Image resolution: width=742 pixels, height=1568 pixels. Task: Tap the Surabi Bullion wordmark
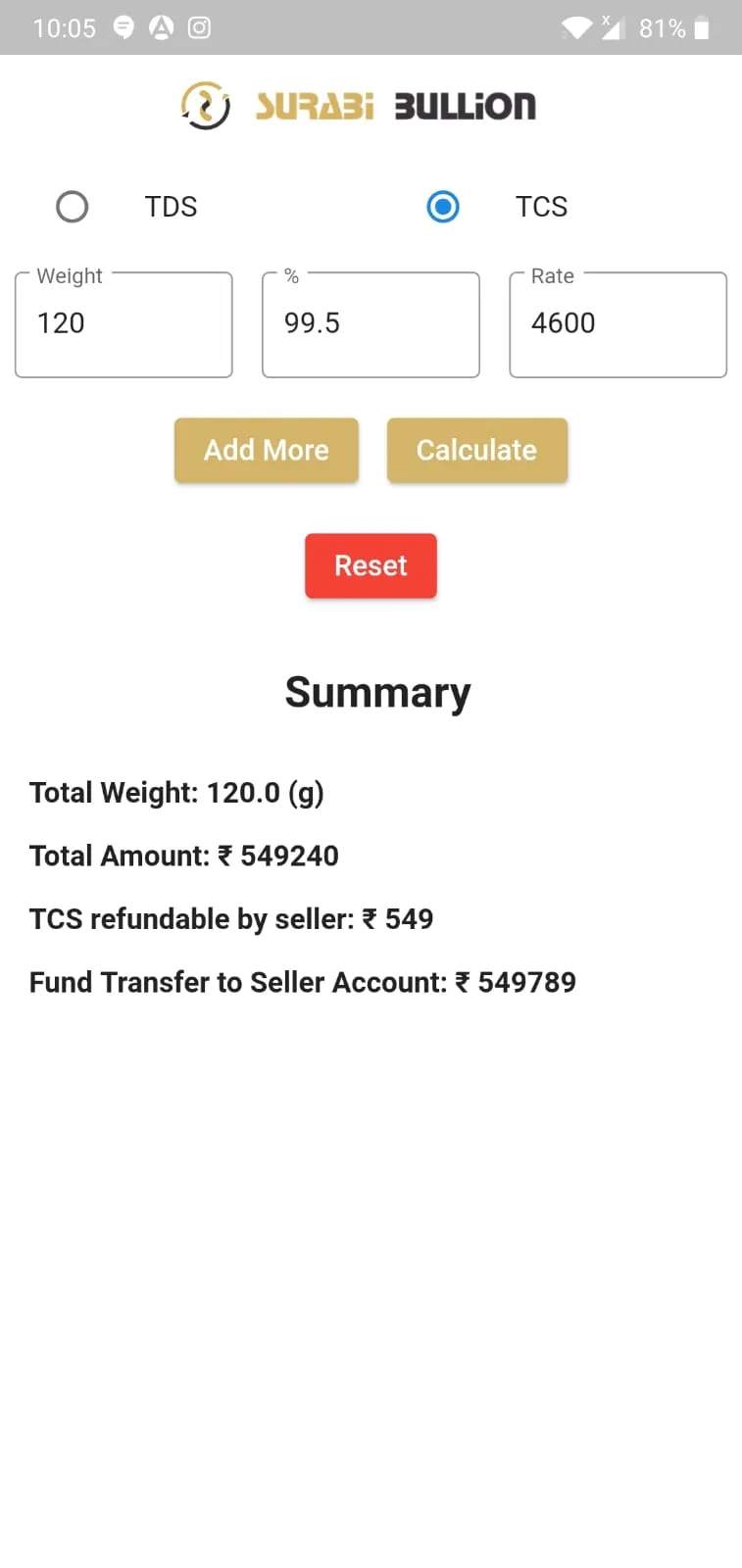click(396, 106)
